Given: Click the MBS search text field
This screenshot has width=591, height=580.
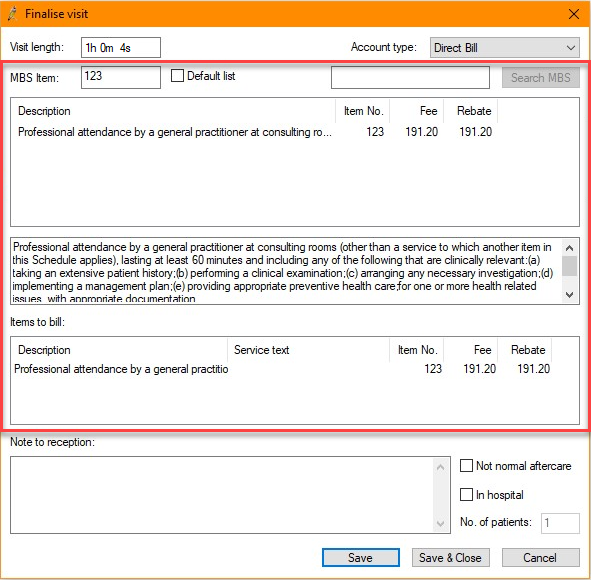Looking at the screenshot, I should point(410,78).
